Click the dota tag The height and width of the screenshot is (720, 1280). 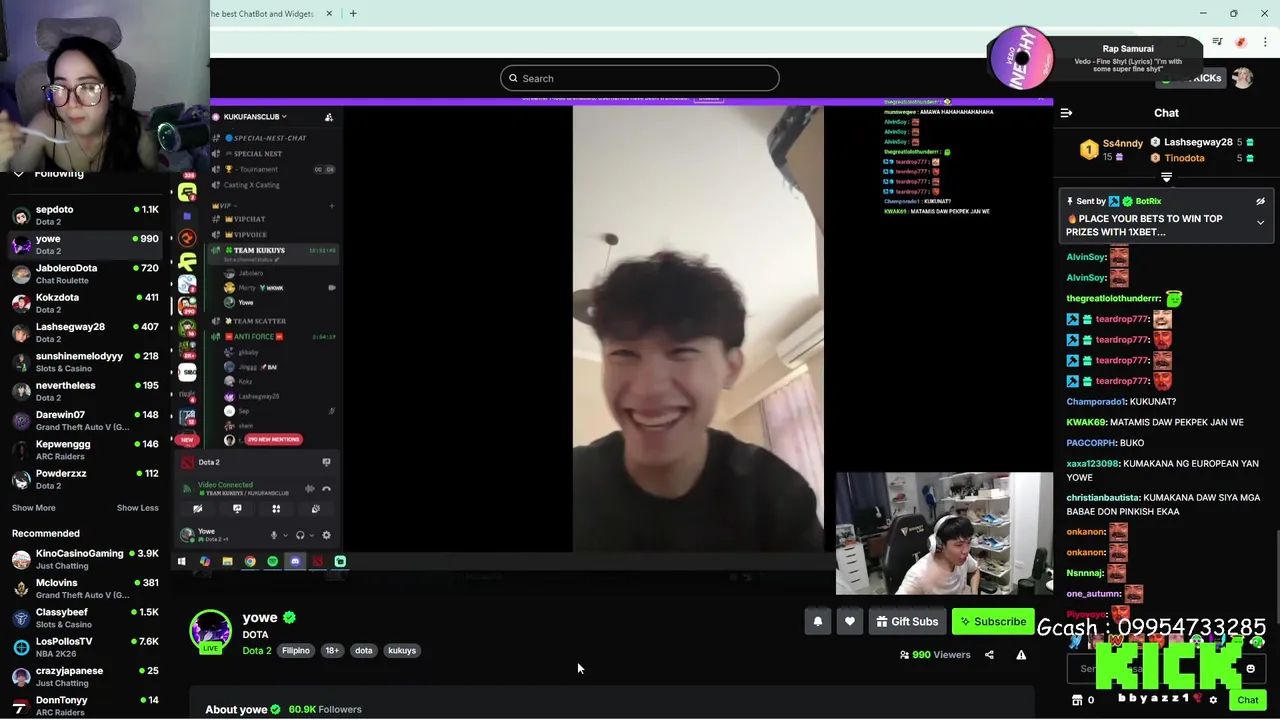[x=363, y=651]
